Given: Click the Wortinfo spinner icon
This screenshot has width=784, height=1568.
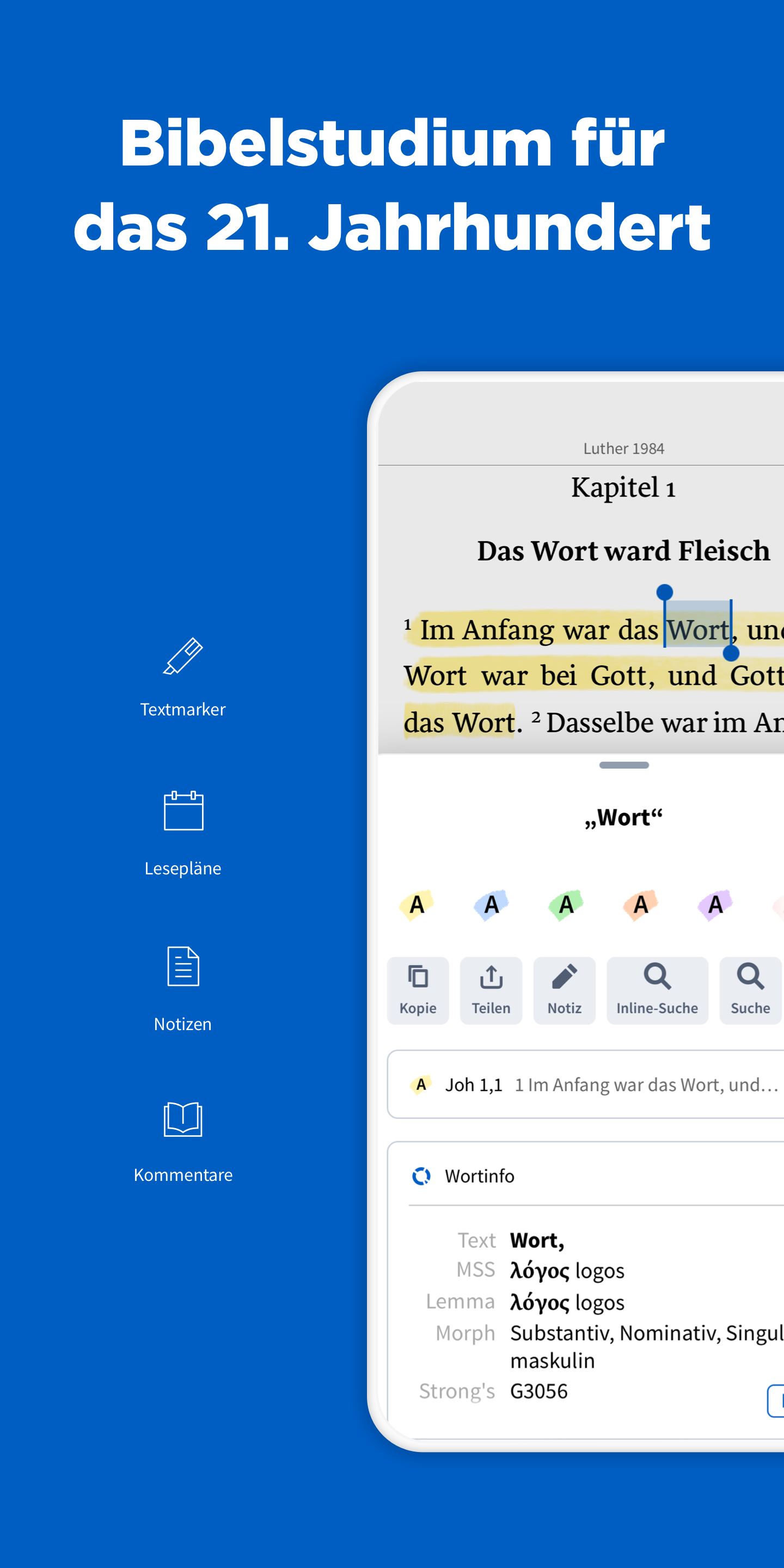Looking at the screenshot, I should pyautogui.click(x=421, y=1176).
